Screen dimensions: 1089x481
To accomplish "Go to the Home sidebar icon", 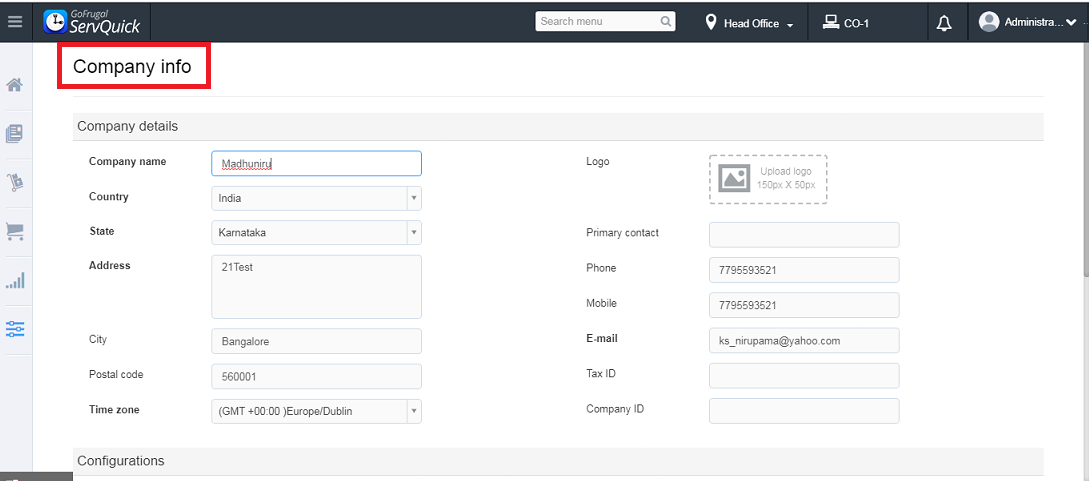I will coord(15,85).
